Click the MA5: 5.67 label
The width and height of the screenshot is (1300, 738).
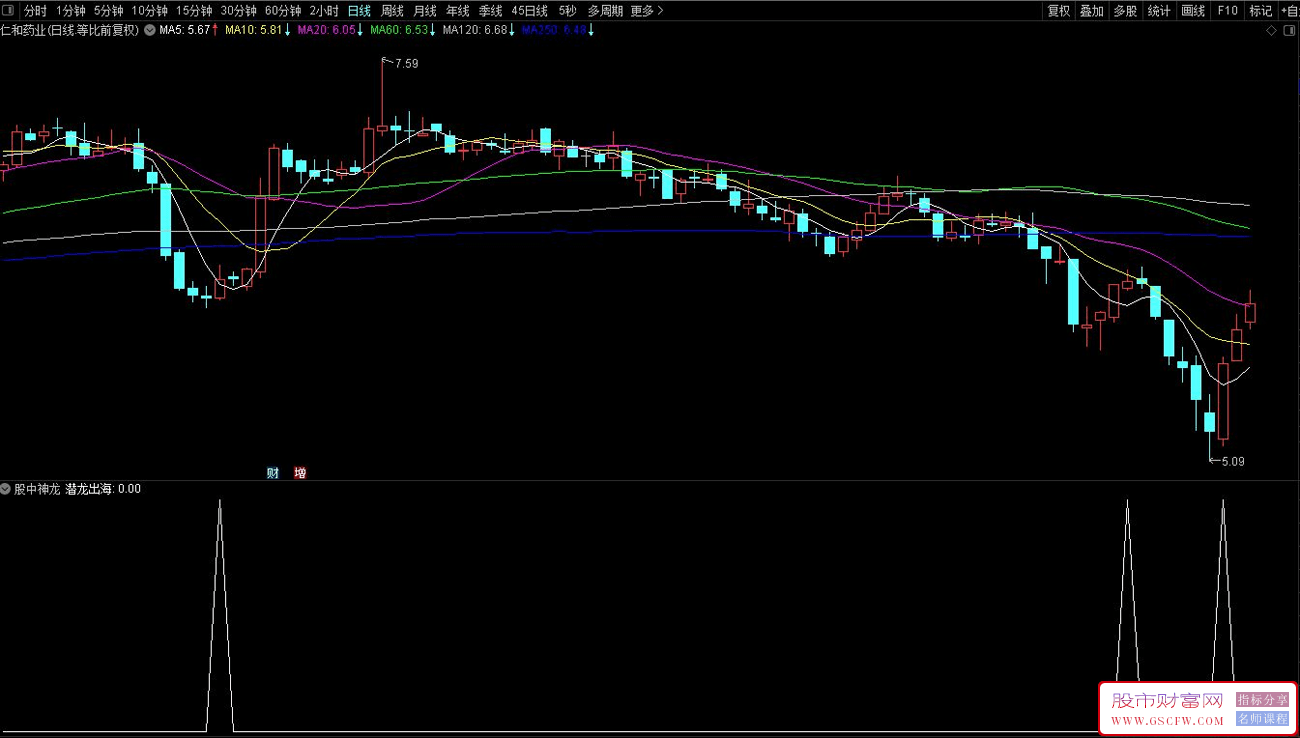pyautogui.click(x=184, y=31)
